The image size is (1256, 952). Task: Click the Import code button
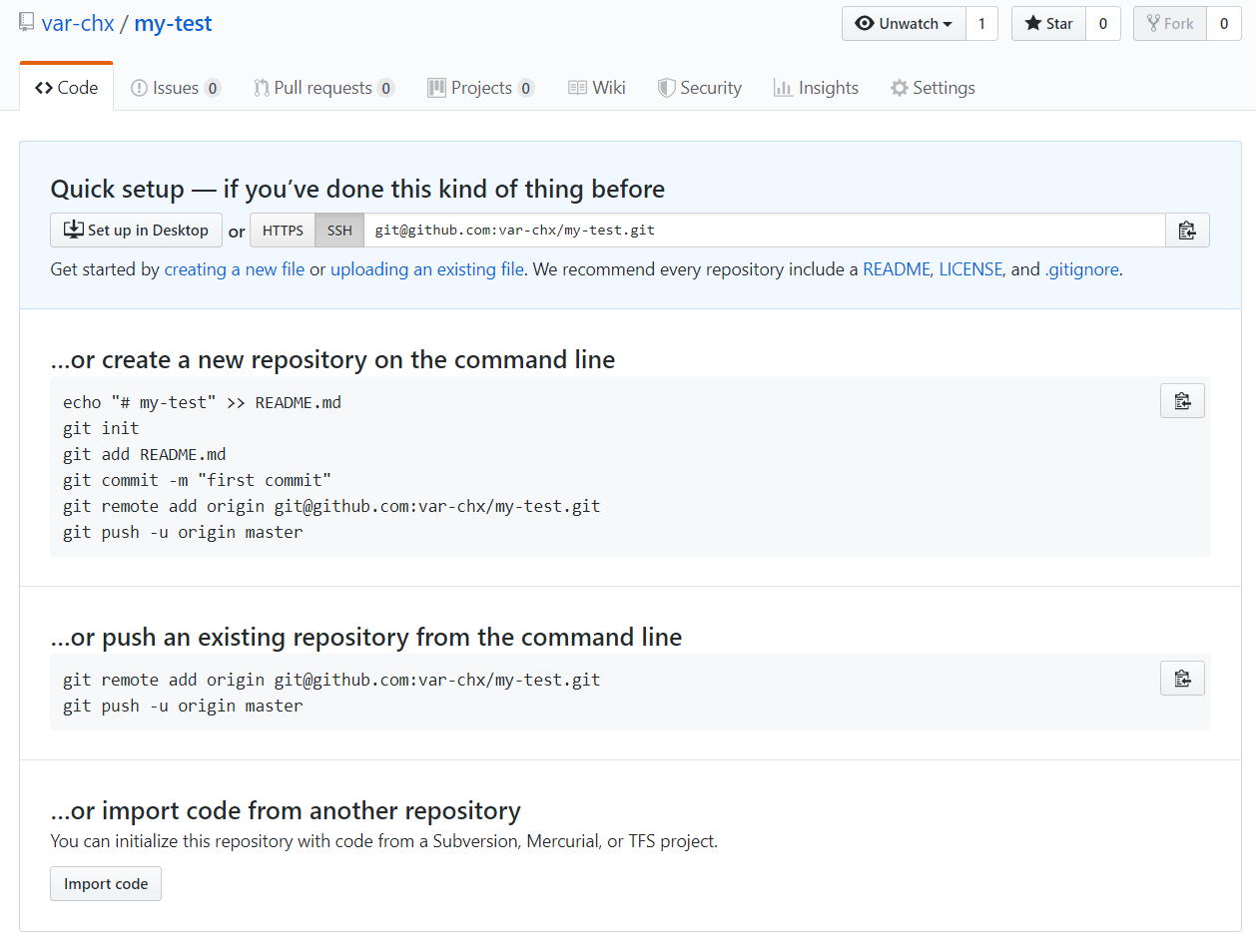click(x=106, y=884)
